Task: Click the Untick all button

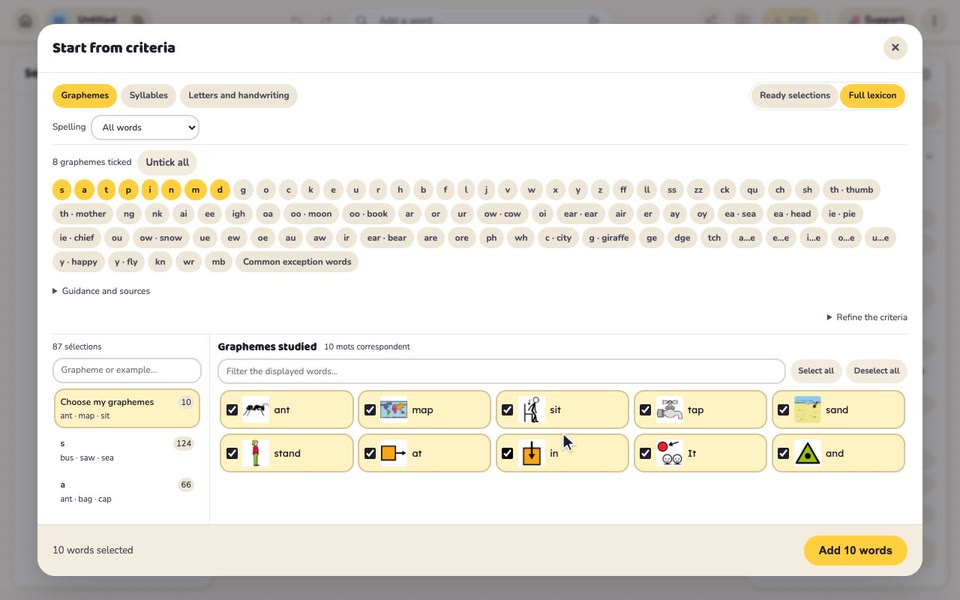Action: pyautogui.click(x=167, y=162)
